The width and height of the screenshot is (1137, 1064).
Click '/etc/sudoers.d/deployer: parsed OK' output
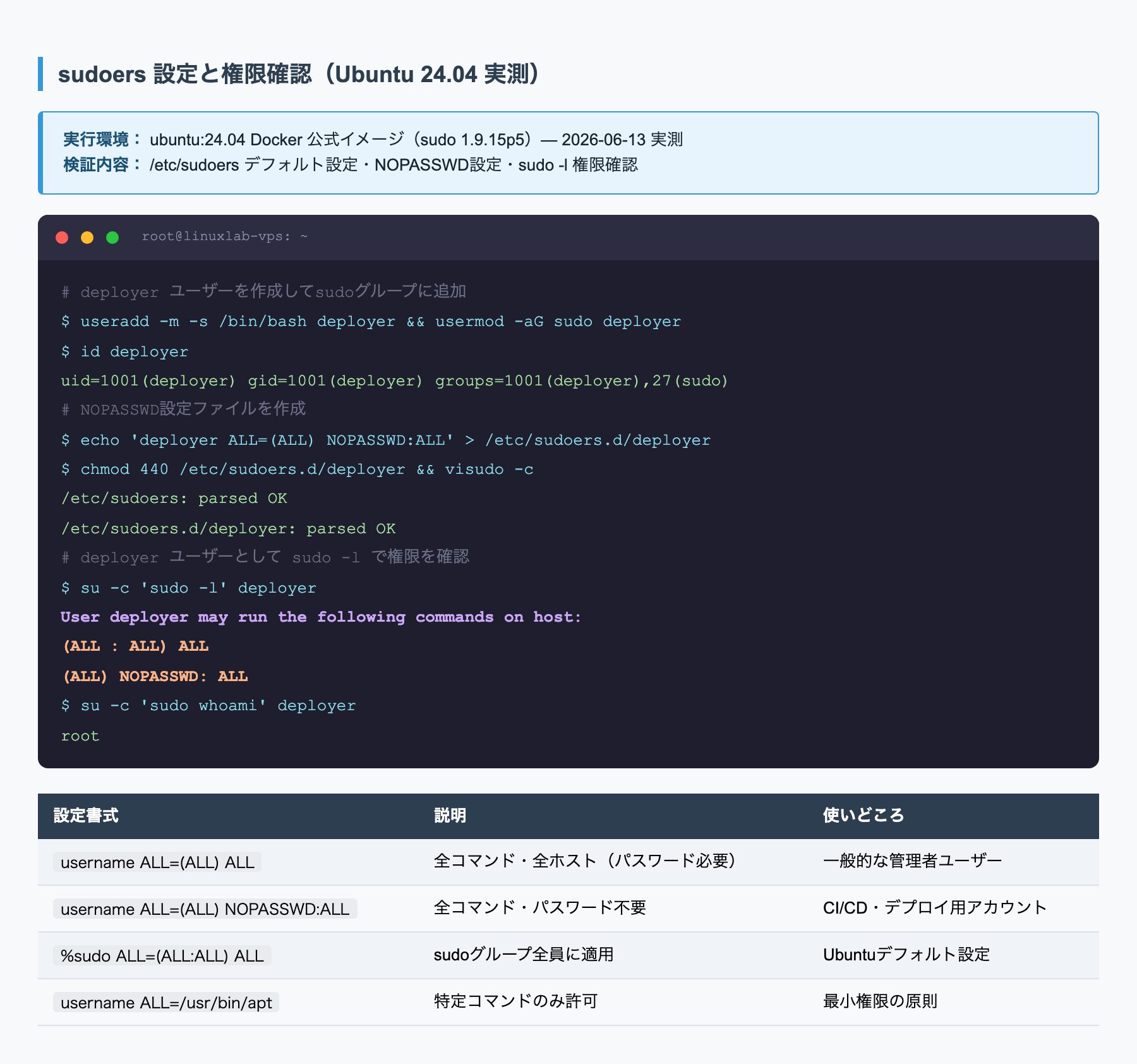228,529
